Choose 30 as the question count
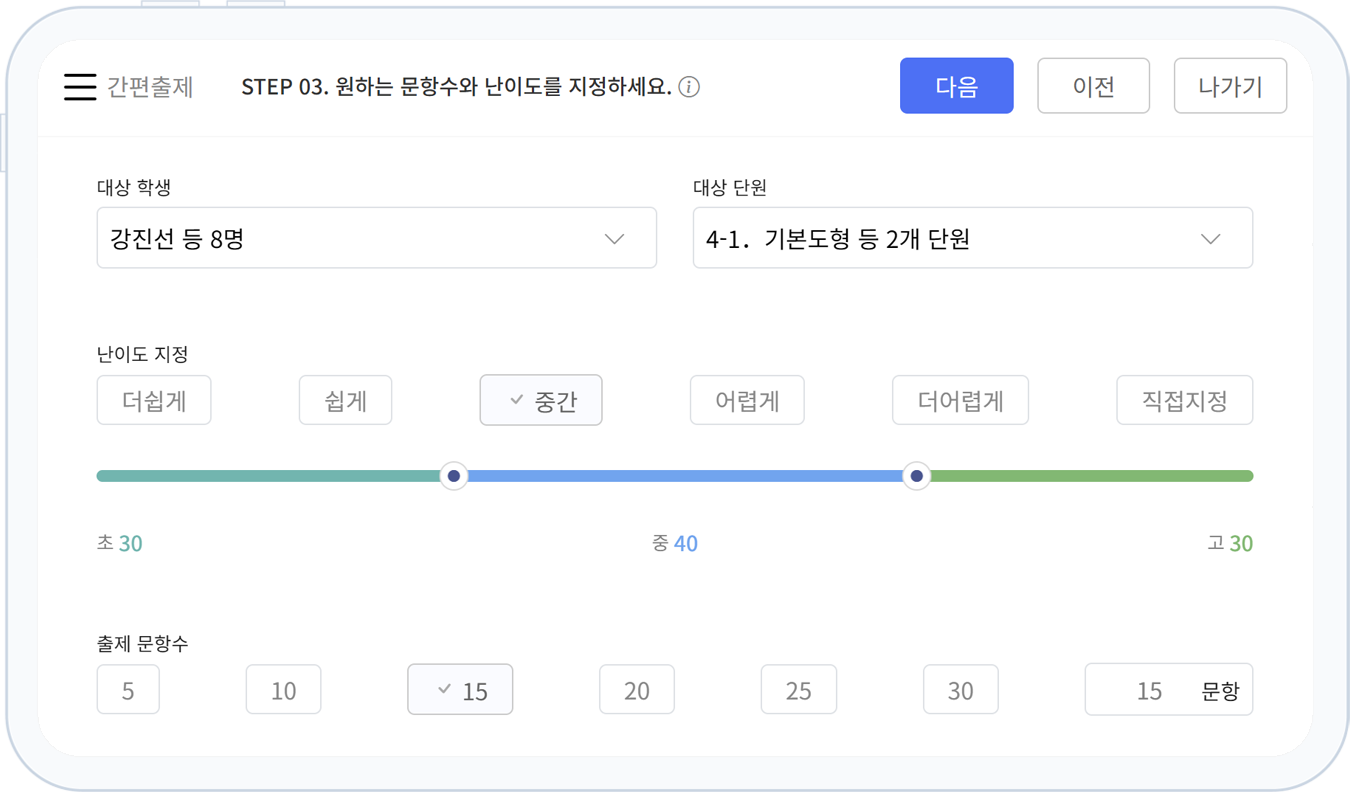The width and height of the screenshot is (1350, 792). 960,689
